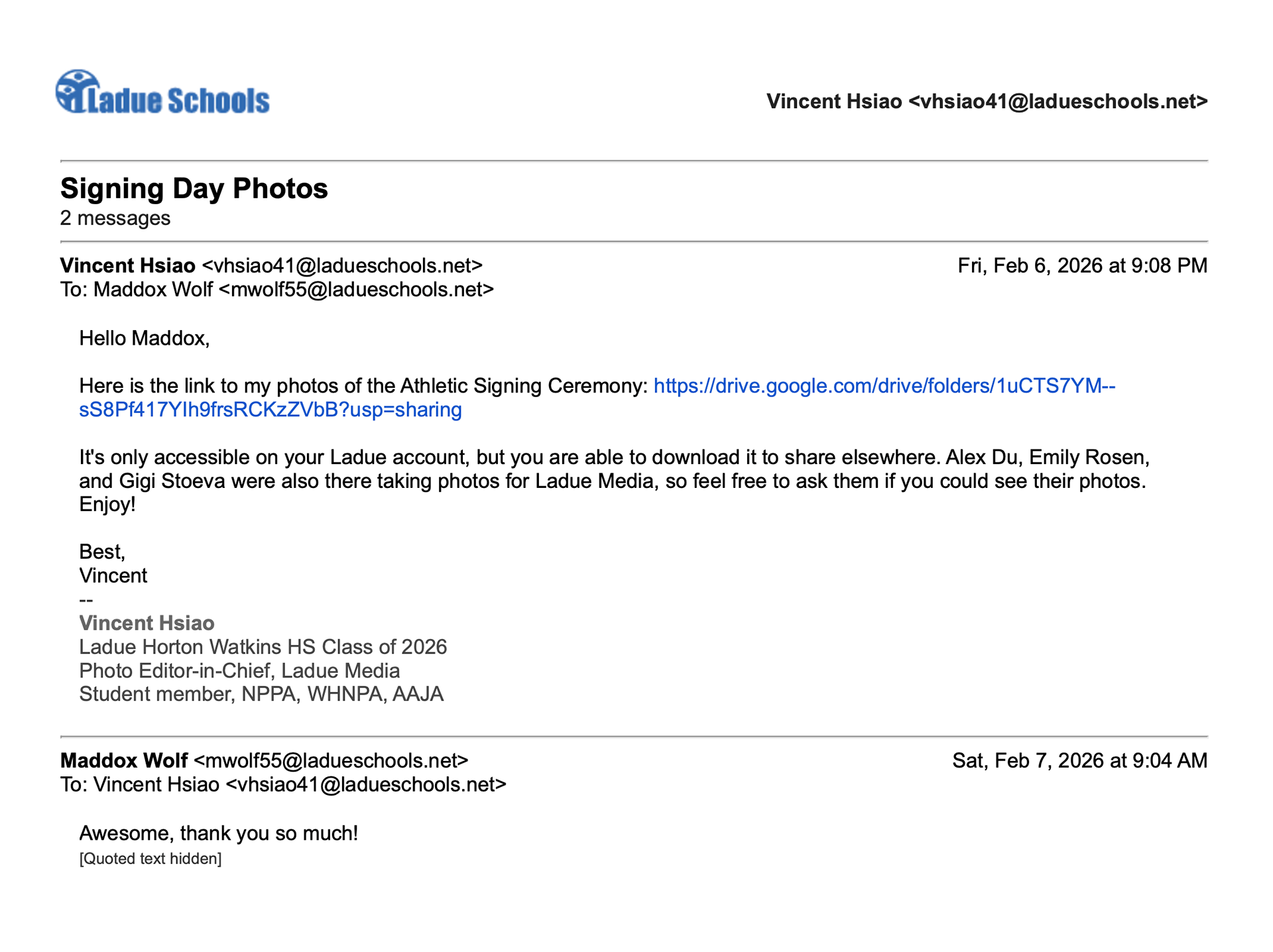The width and height of the screenshot is (1273, 952).
Task: Click "Photo Editor-in-Chief, Ladue Media" signature line
Action: tap(239, 671)
